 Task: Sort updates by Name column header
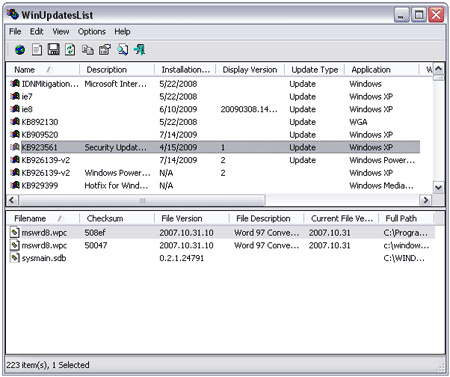(43, 70)
